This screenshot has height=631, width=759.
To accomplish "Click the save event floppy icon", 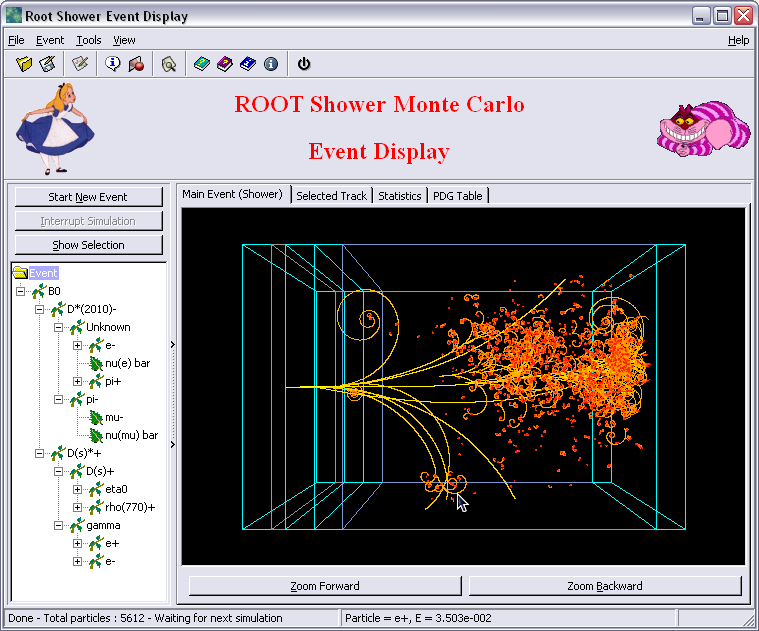I will pyautogui.click(x=47, y=64).
